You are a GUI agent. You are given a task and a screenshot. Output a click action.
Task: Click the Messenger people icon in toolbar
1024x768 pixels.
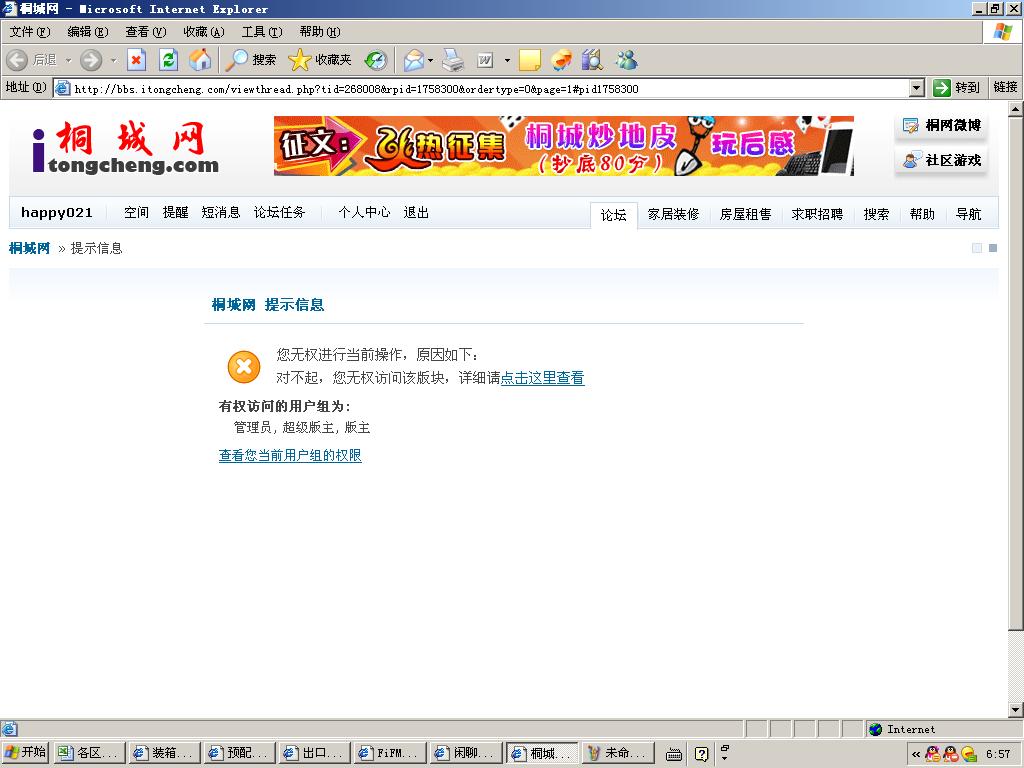pos(626,60)
